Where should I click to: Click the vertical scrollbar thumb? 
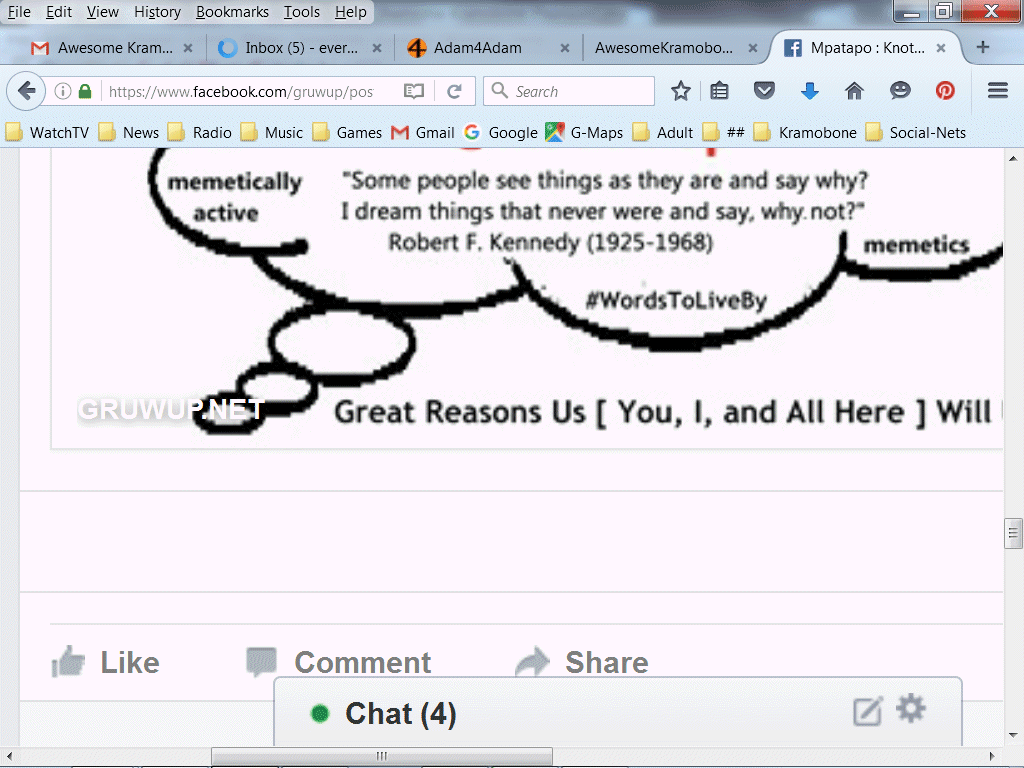point(1013,534)
